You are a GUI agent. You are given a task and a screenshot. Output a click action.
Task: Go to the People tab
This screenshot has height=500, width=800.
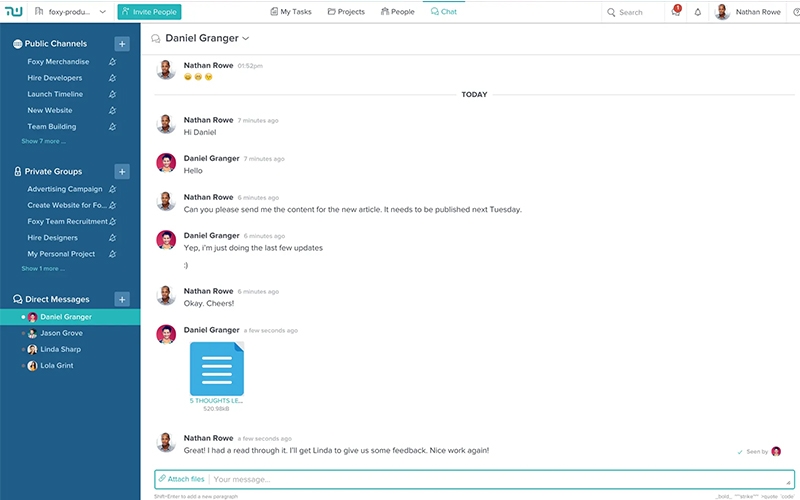click(397, 11)
